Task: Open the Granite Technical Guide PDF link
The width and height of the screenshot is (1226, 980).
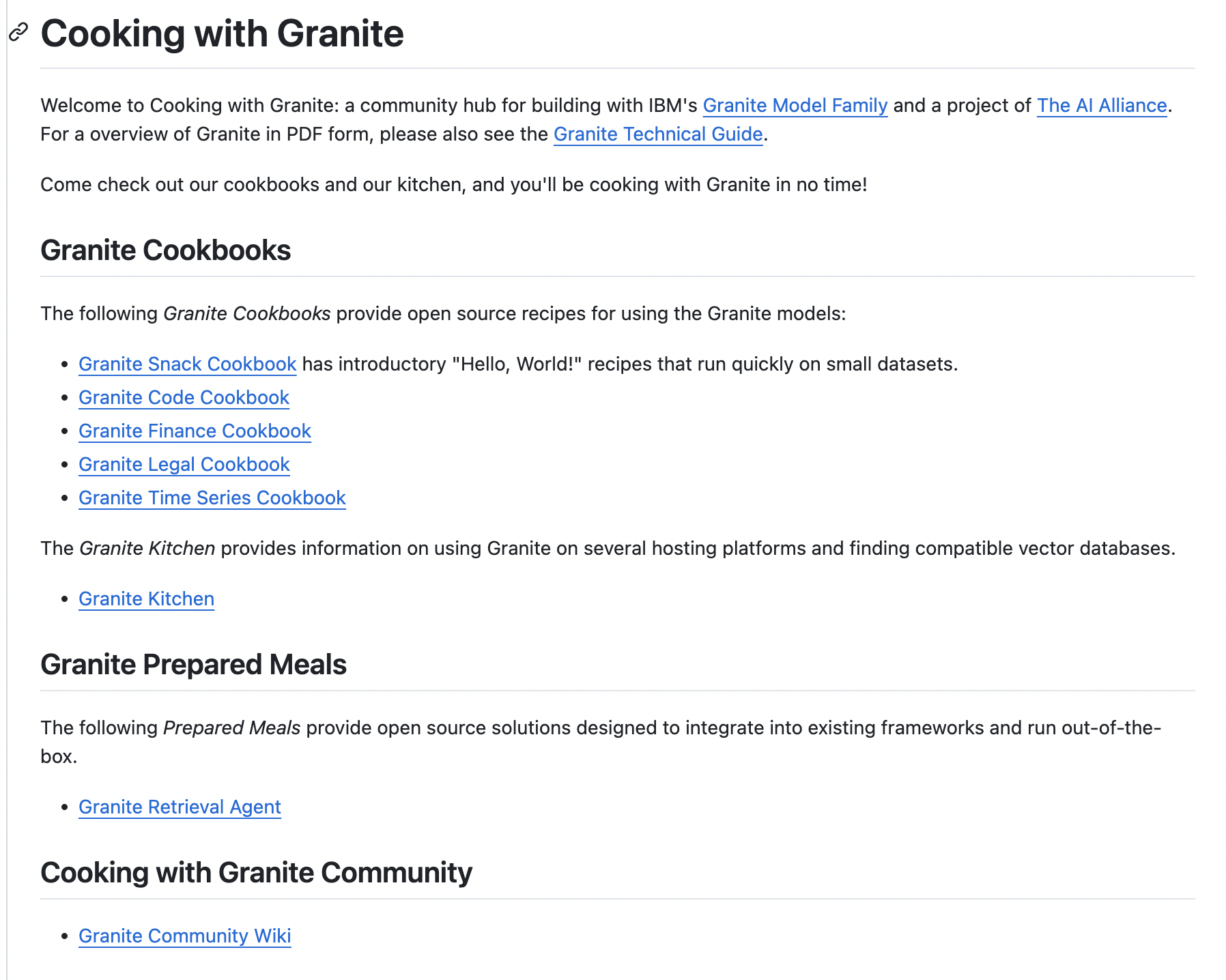Action: click(x=658, y=134)
